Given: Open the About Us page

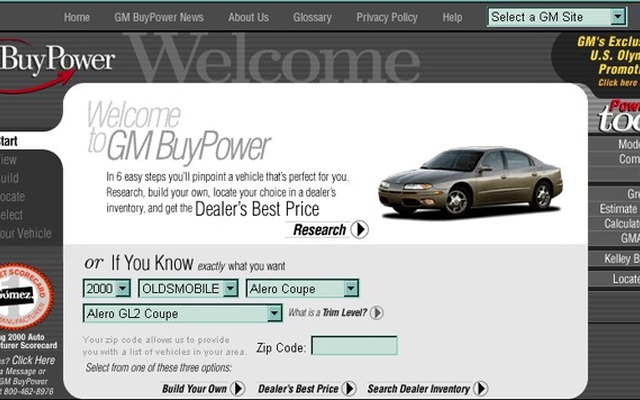Looking at the screenshot, I should pos(248,18).
